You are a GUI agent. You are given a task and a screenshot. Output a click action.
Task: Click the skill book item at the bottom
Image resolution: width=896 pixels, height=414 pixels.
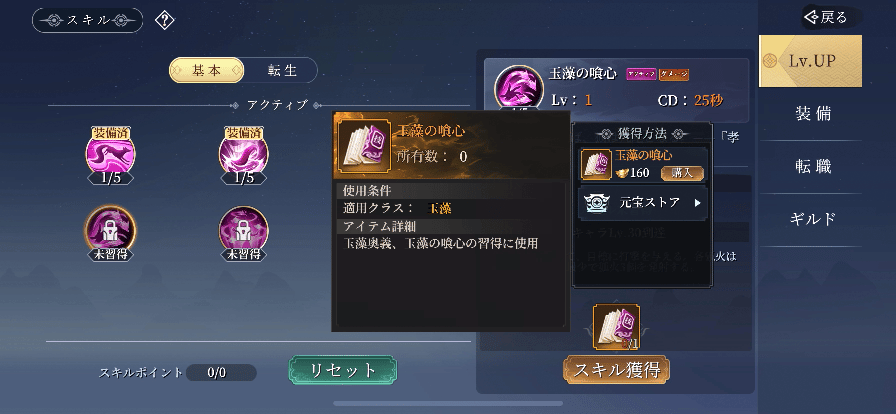(x=617, y=327)
